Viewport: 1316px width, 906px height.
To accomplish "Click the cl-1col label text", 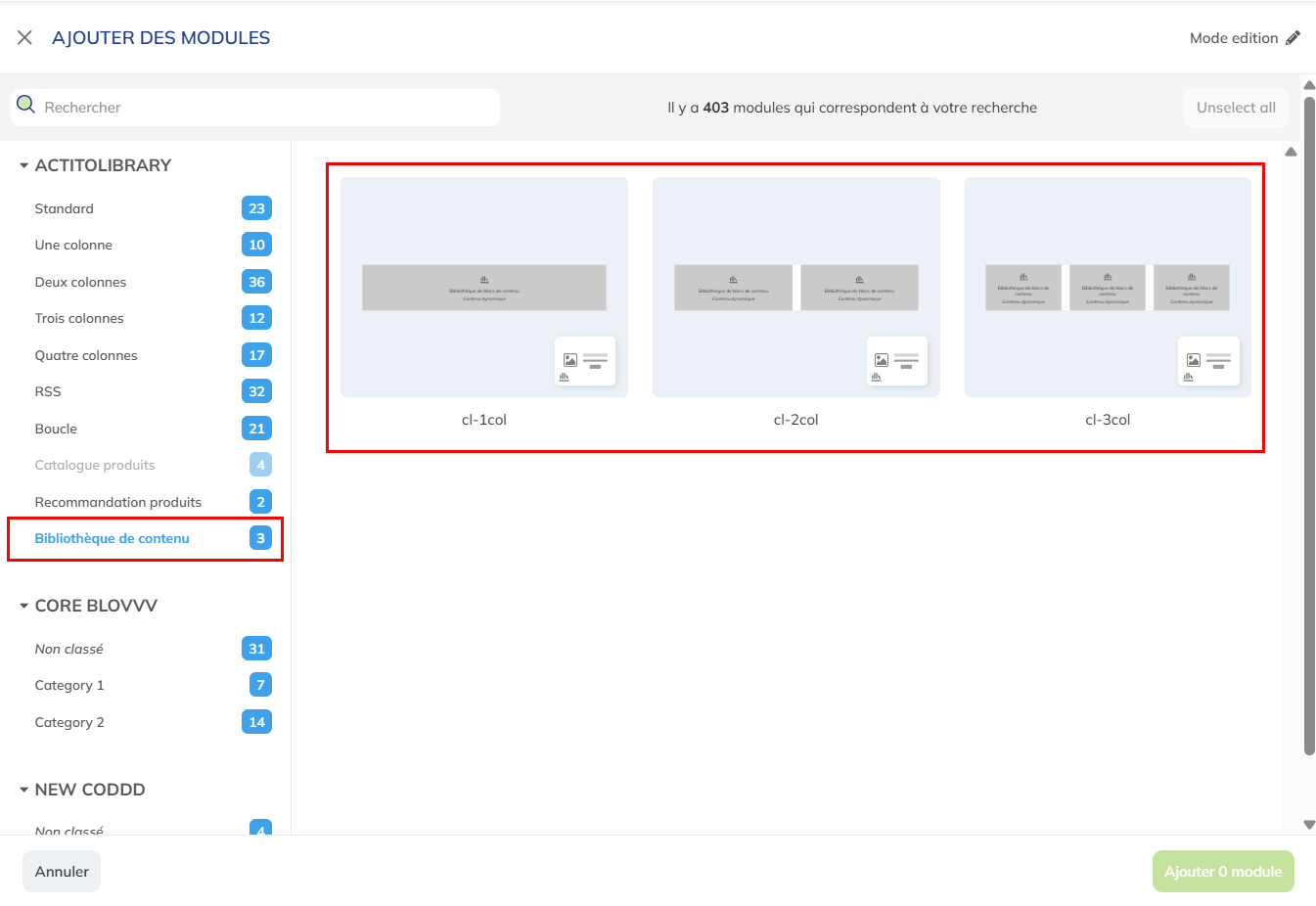I will tap(484, 420).
